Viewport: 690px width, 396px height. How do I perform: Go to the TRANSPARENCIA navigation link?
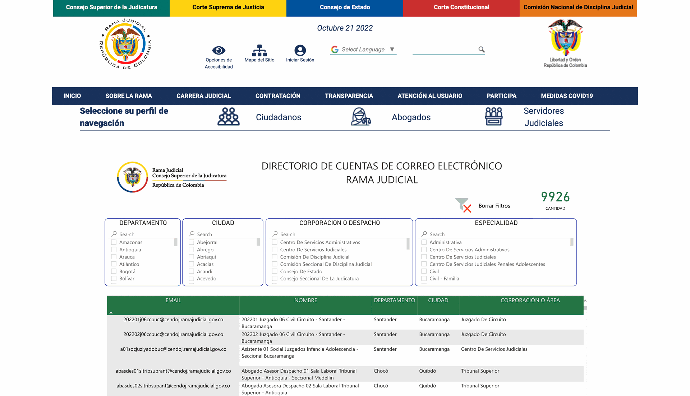pyautogui.click(x=349, y=96)
